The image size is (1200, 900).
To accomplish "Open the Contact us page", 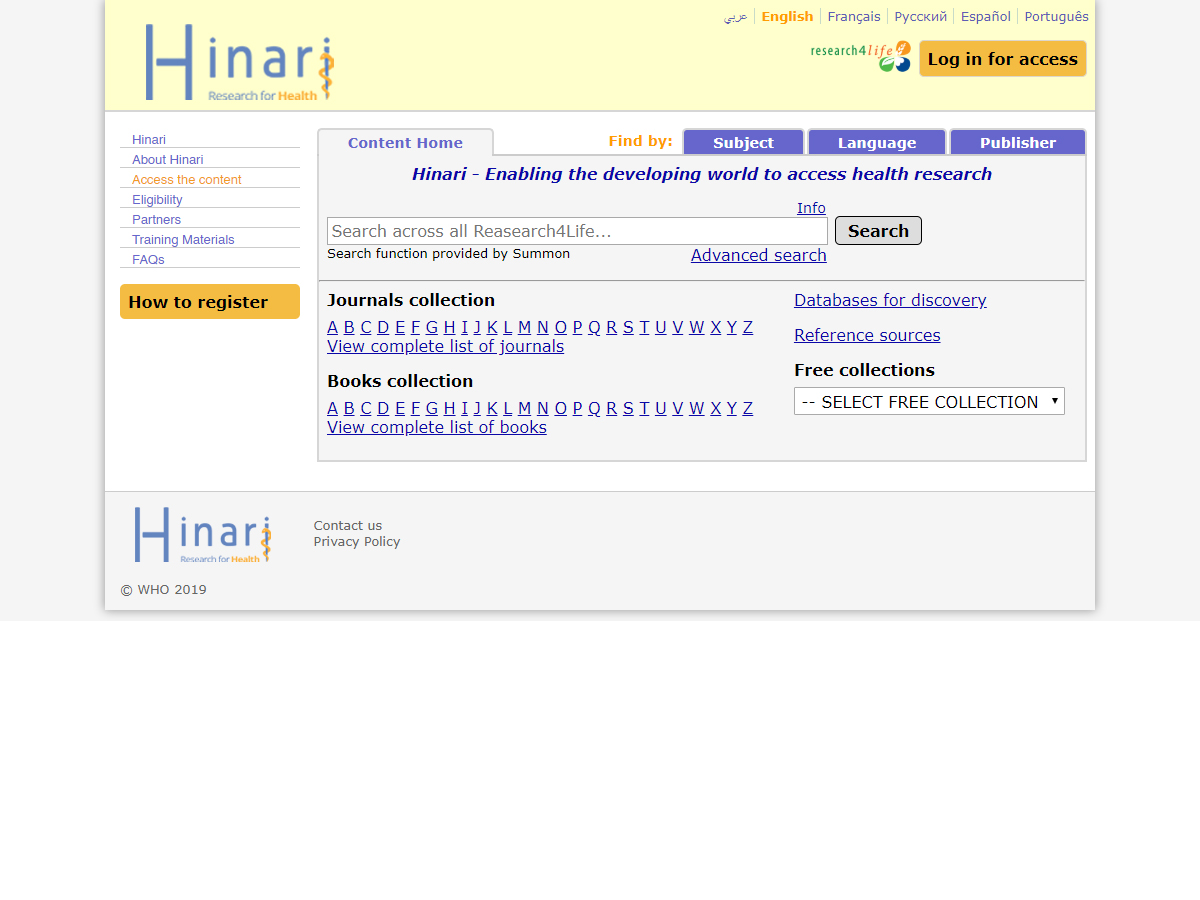I will click(347, 525).
